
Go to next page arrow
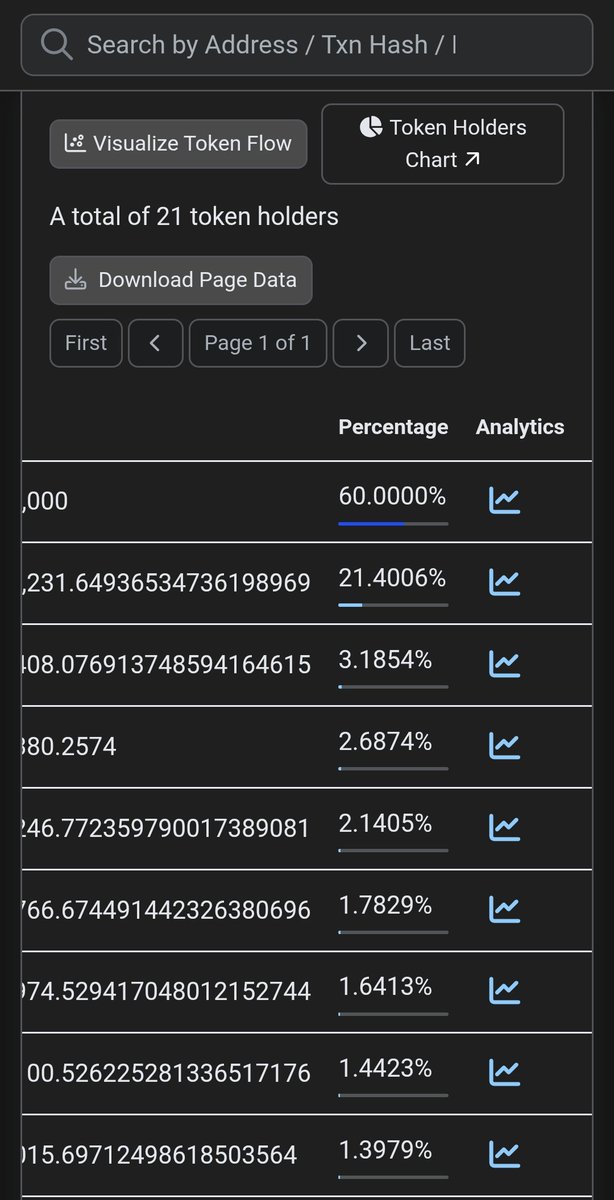coord(361,343)
